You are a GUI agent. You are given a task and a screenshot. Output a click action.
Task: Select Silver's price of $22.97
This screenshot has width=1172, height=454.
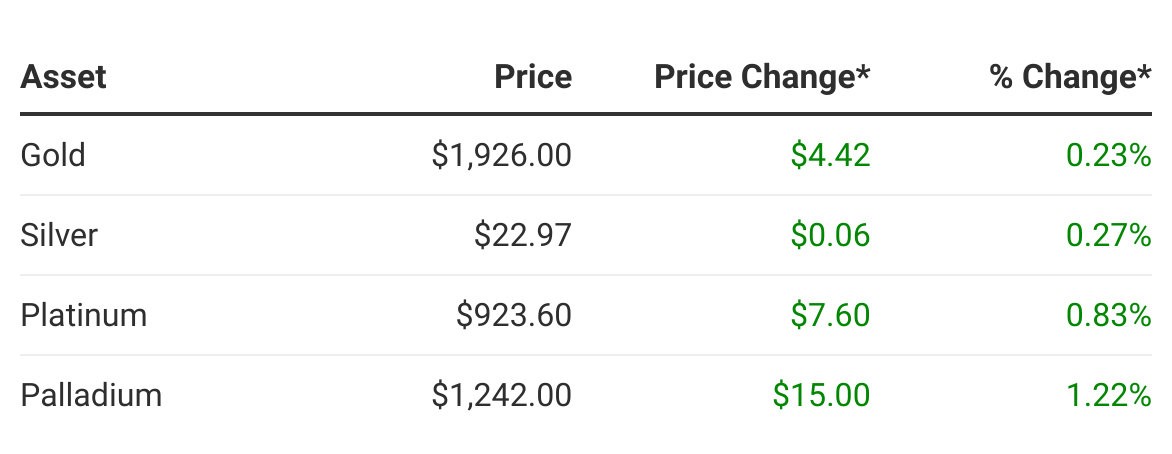click(523, 235)
